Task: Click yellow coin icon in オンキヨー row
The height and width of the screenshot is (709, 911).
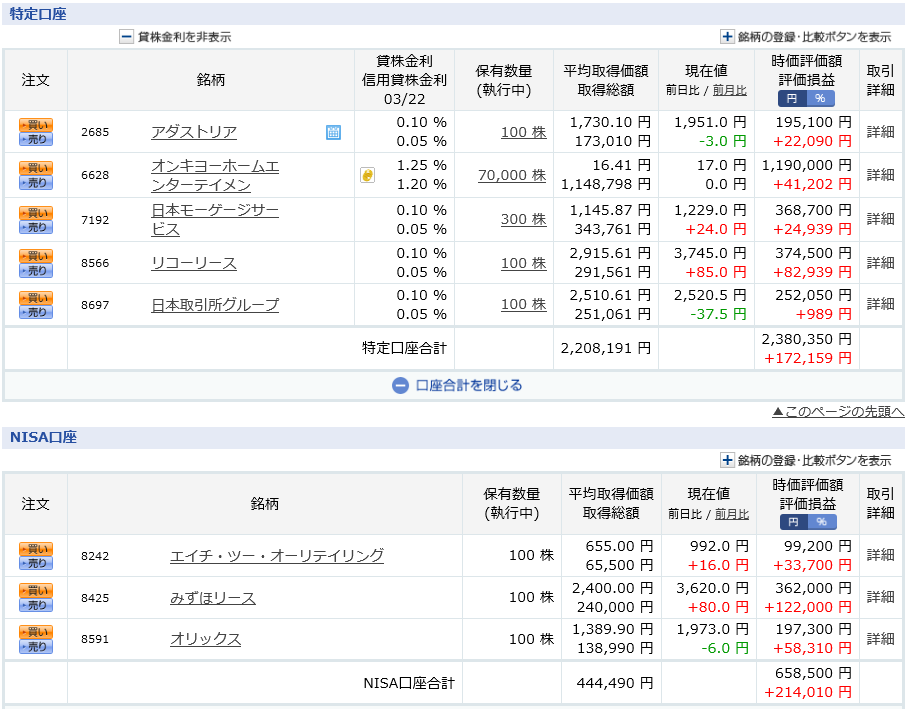Action: pos(367,175)
